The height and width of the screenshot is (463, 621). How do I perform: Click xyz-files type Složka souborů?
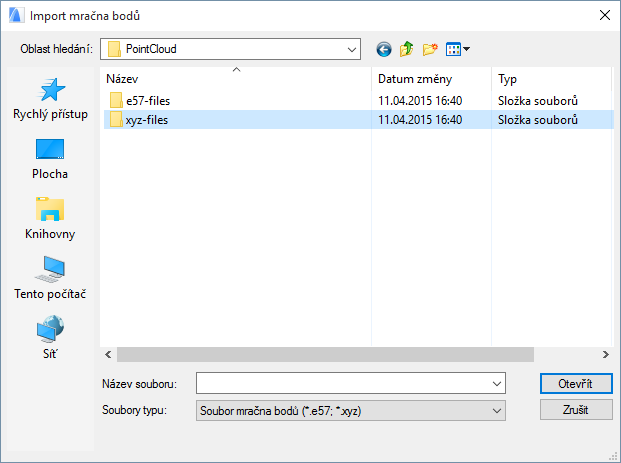click(538, 120)
